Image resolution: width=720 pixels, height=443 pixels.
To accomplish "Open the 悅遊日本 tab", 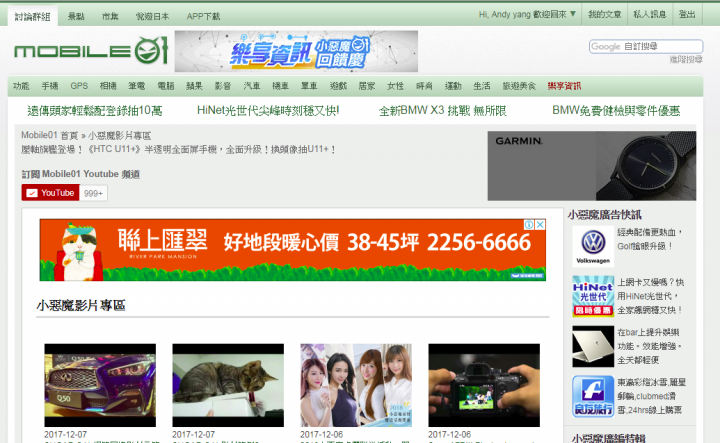I will point(152,17).
